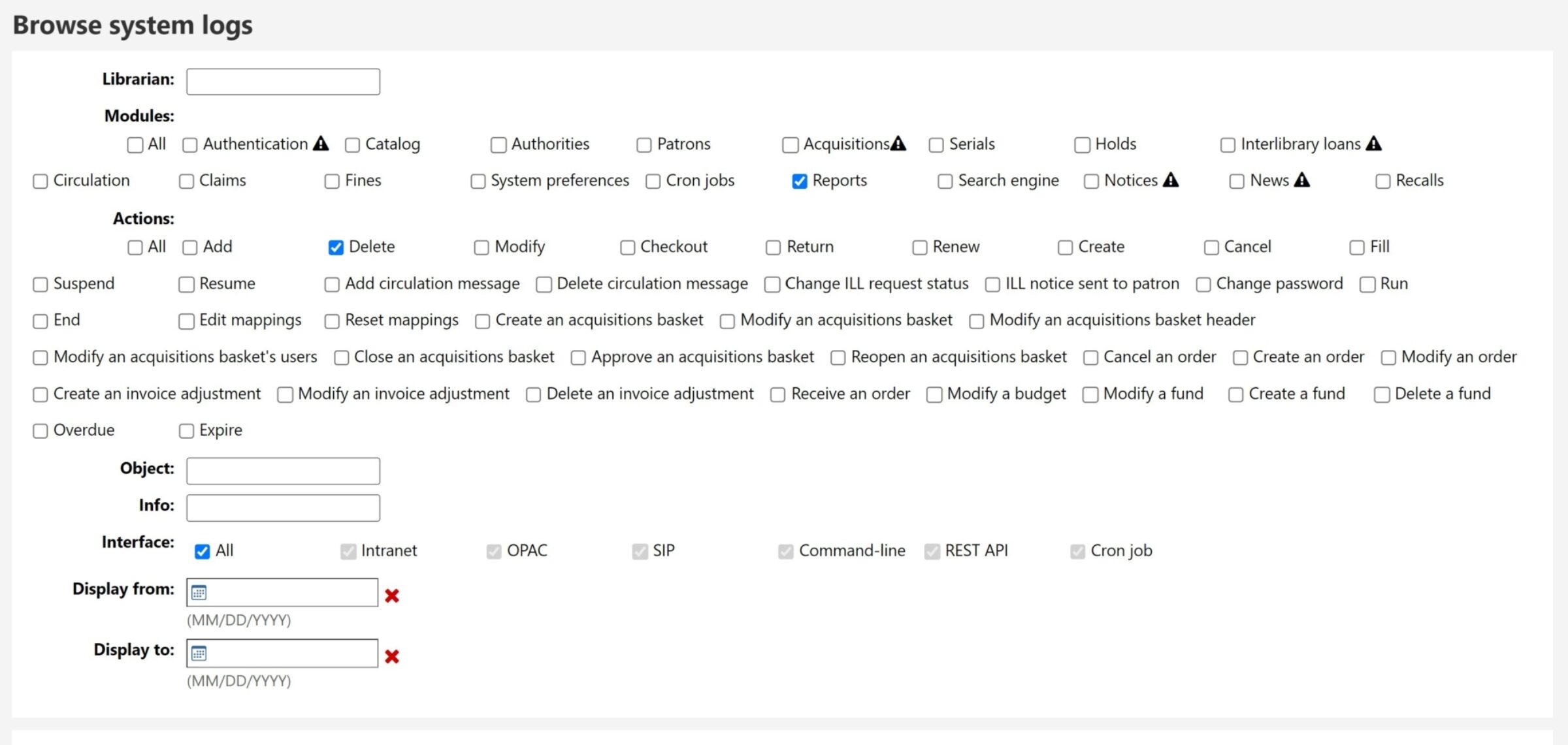Click the News warning triangle icon
1568x745 pixels.
(1301, 180)
